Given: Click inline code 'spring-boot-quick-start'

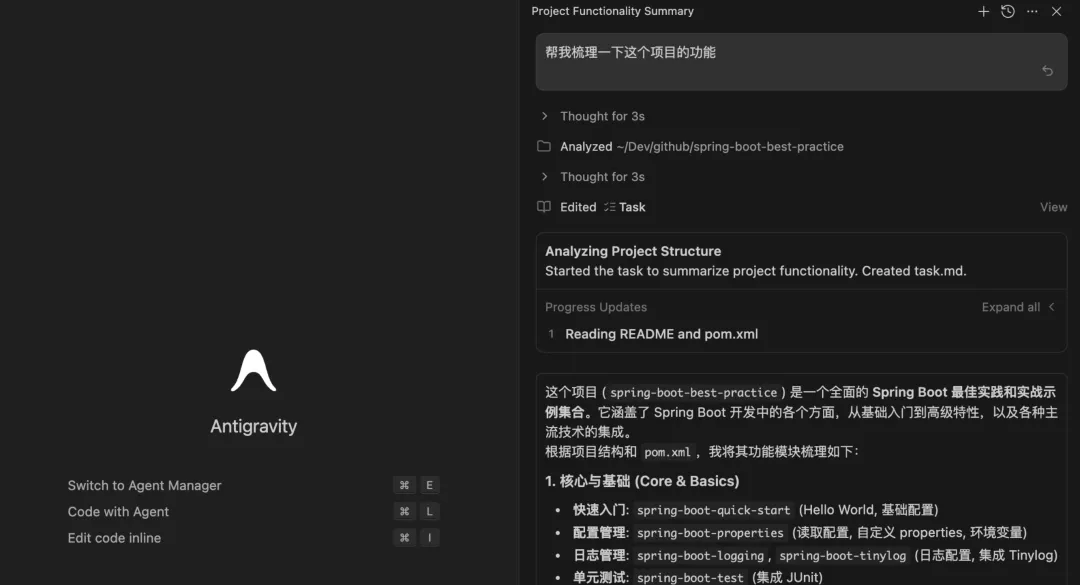Looking at the screenshot, I should pyautogui.click(x=714, y=511).
